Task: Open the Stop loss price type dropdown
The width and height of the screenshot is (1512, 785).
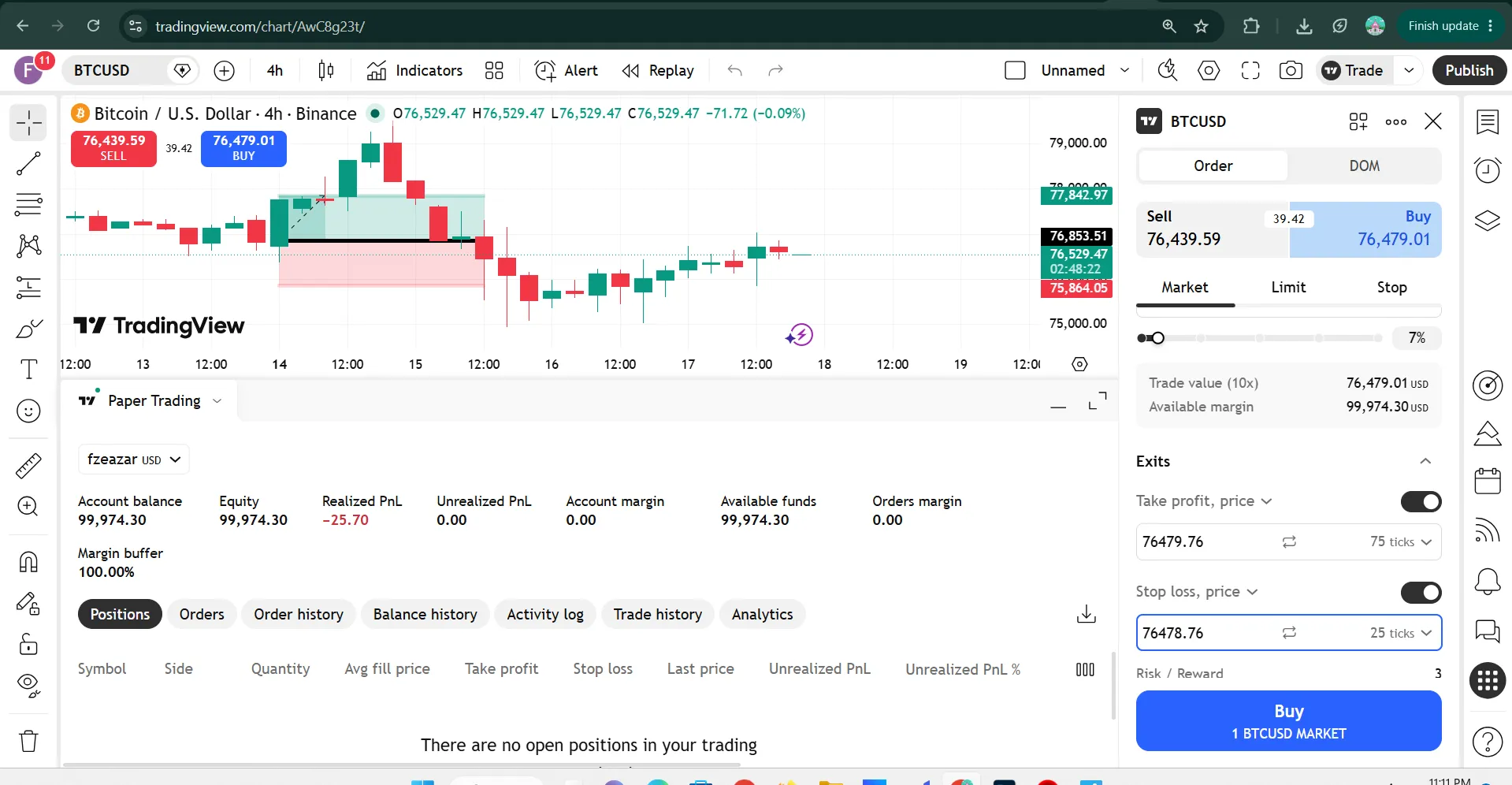Action: [x=1197, y=592]
